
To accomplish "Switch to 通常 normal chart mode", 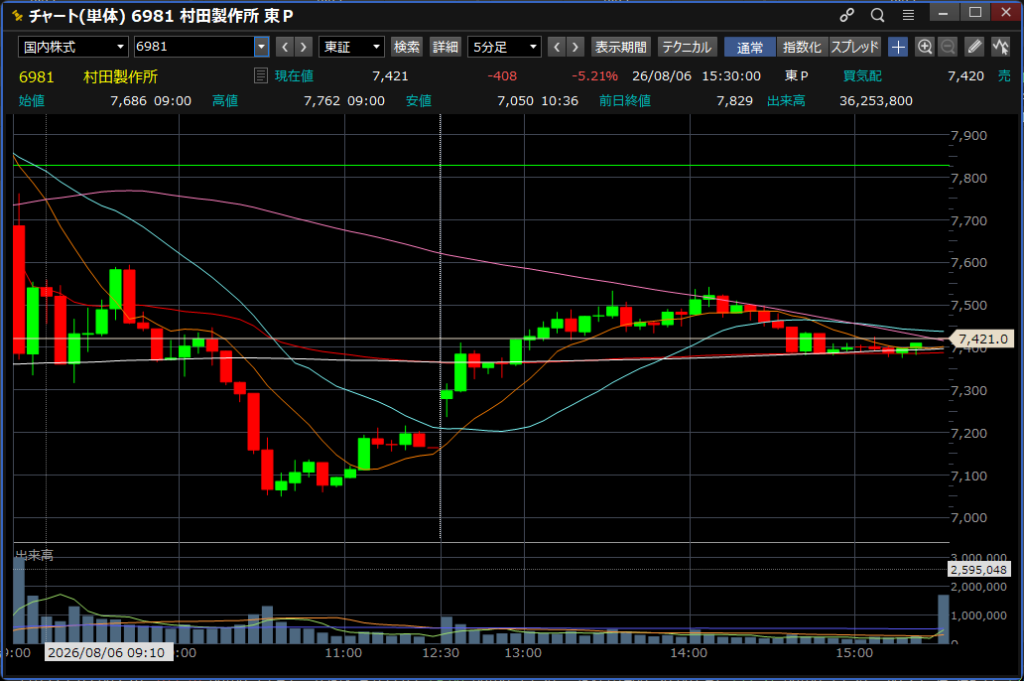I will click(x=750, y=47).
